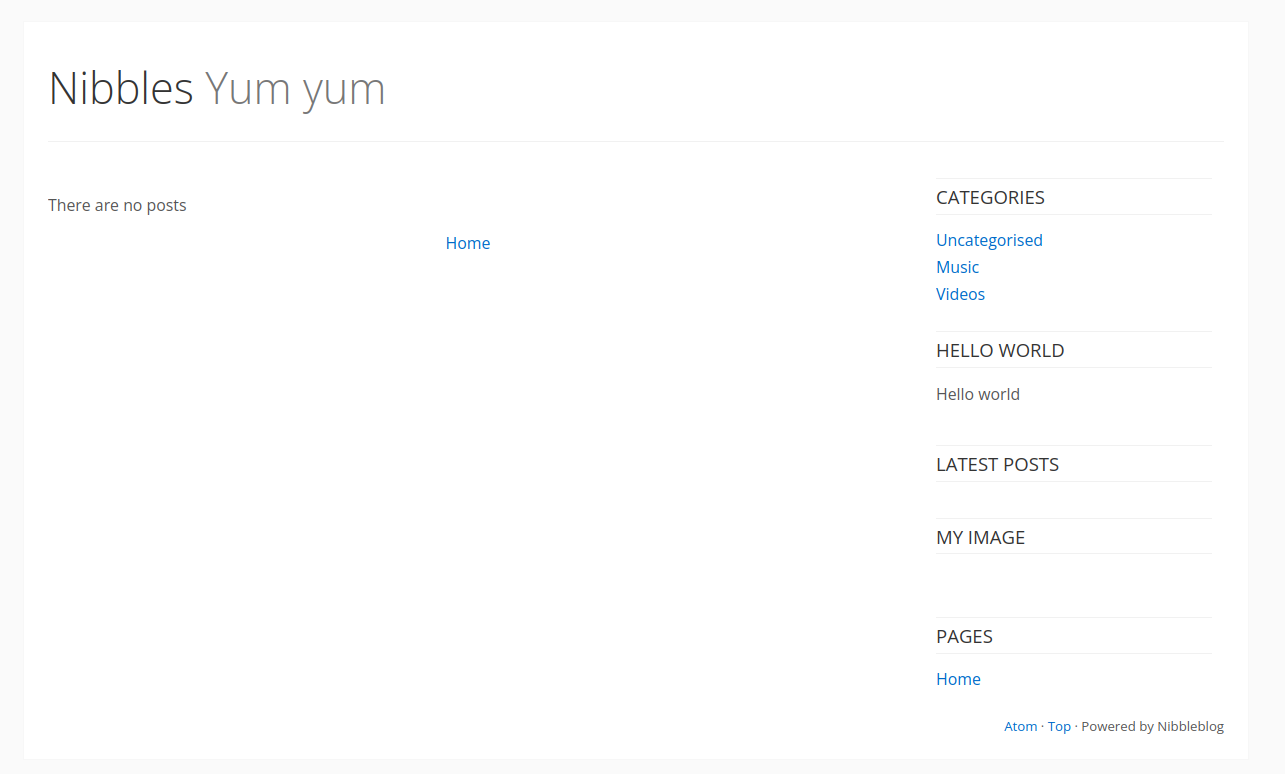Click Home link below the no-posts message
1285x774 pixels.
tap(468, 243)
